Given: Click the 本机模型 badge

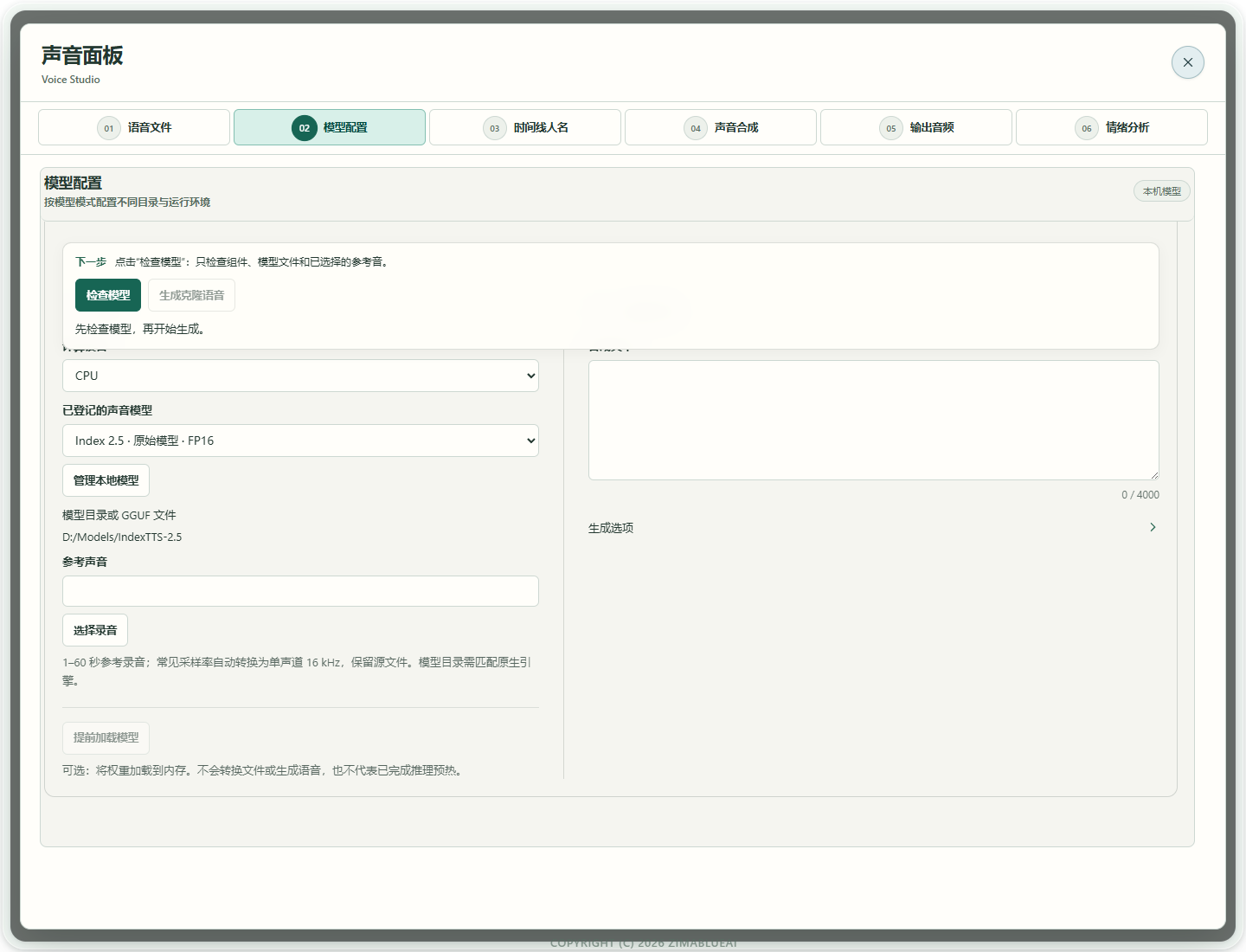Looking at the screenshot, I should click(x=1161, y=191).
